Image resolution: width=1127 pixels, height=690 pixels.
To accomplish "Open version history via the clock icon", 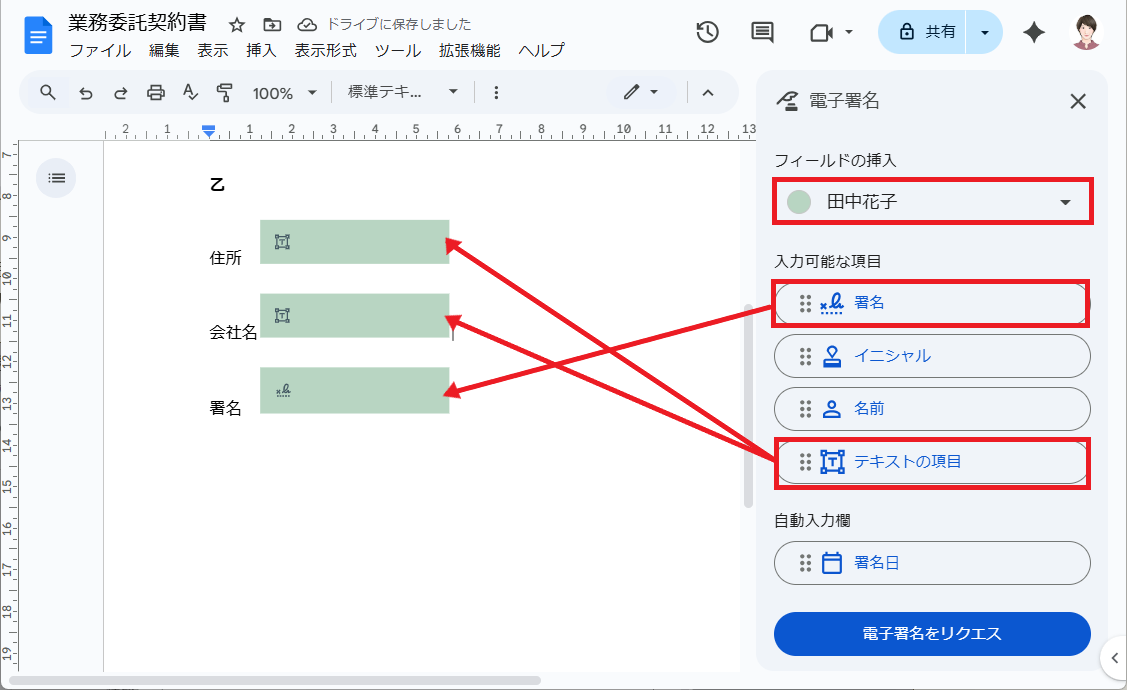I will tap(707, 32).
